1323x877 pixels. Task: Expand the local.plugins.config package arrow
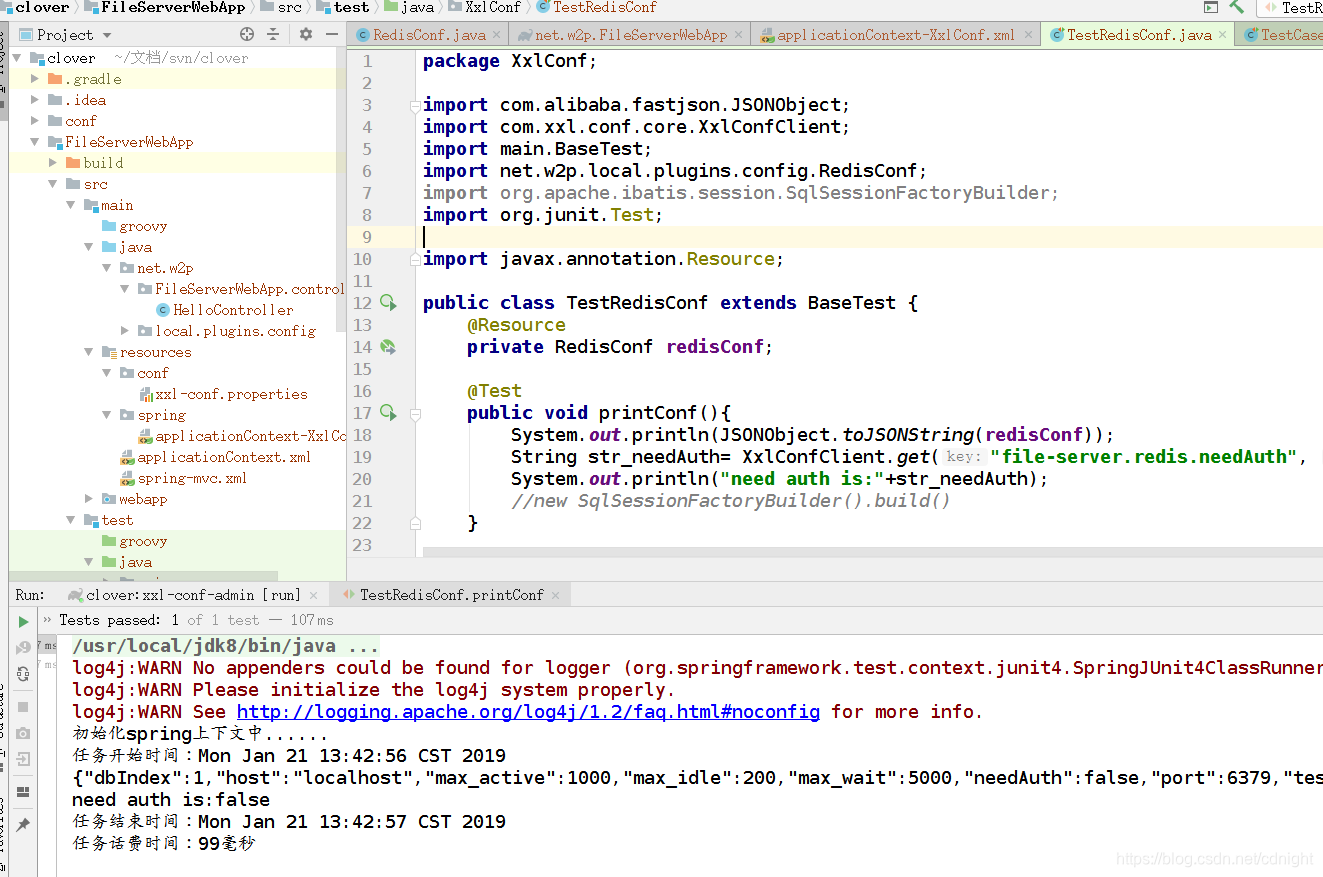coord(125,331)
